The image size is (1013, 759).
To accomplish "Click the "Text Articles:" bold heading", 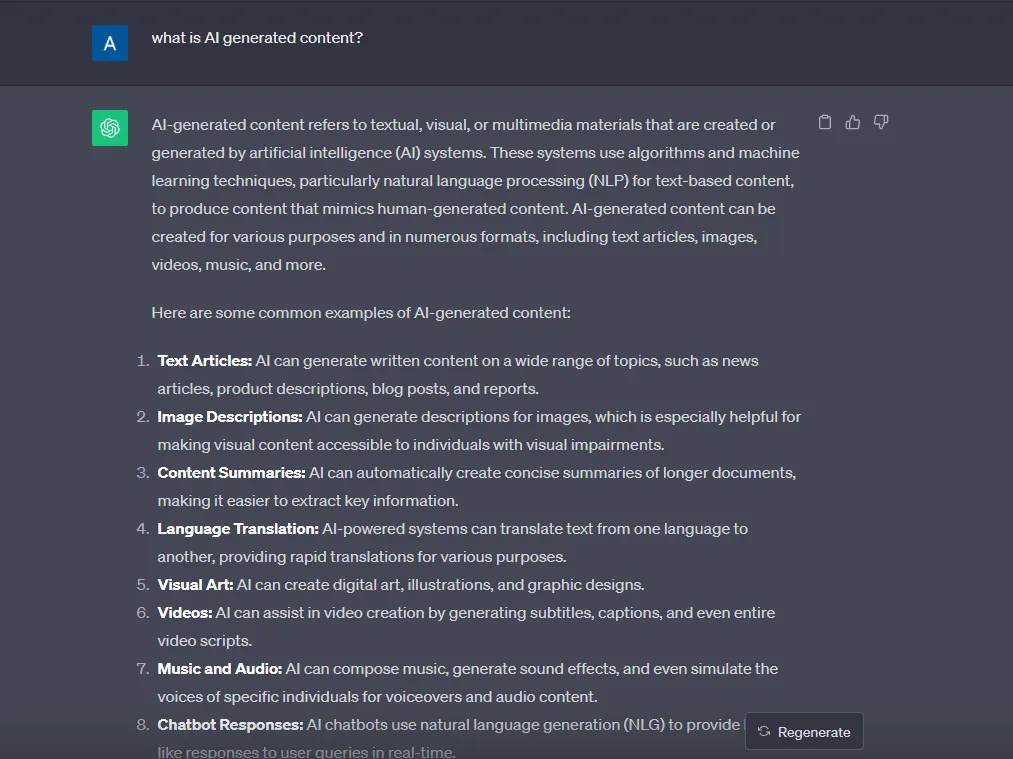I will coord(205,360).
